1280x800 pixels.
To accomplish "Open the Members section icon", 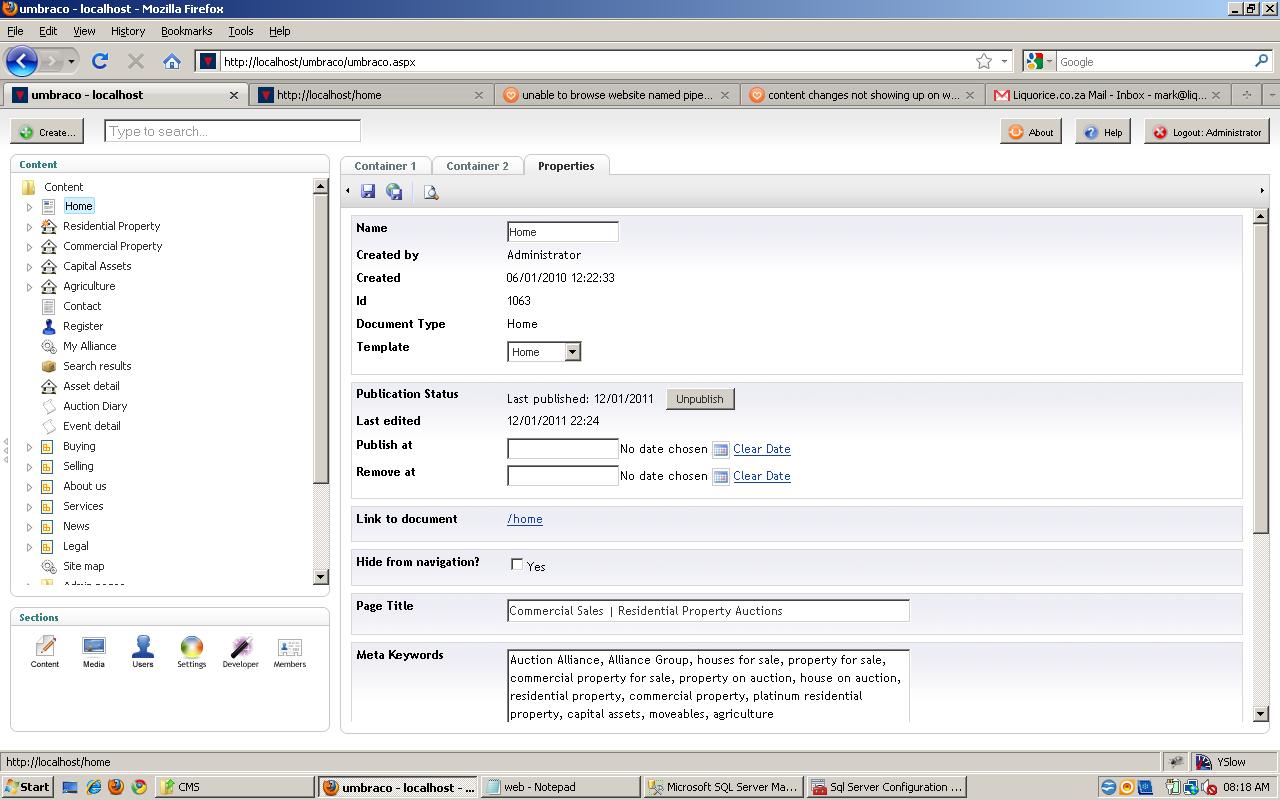I will pyautogui.click(x=290, y=651).
